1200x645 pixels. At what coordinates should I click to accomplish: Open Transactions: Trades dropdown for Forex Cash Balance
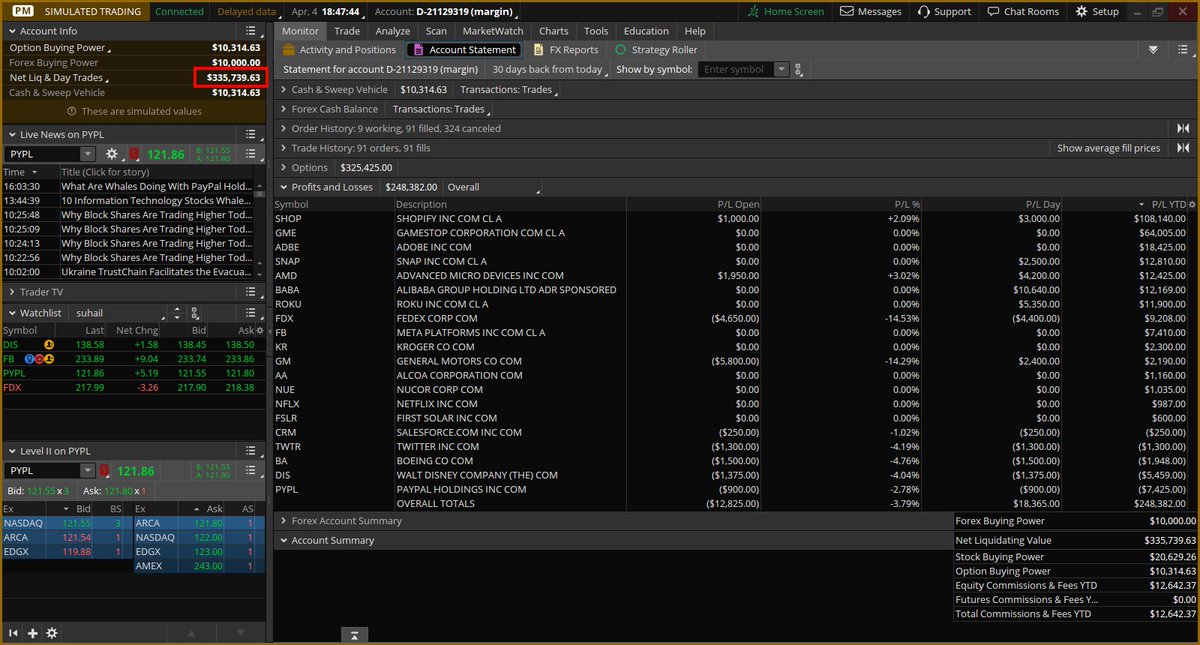tap(441, 109)
